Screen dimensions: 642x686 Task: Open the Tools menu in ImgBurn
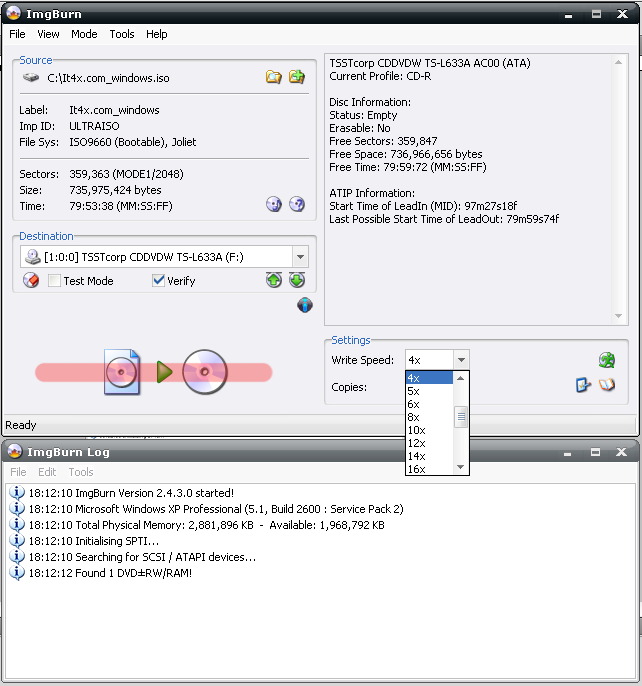click(122, 34)
